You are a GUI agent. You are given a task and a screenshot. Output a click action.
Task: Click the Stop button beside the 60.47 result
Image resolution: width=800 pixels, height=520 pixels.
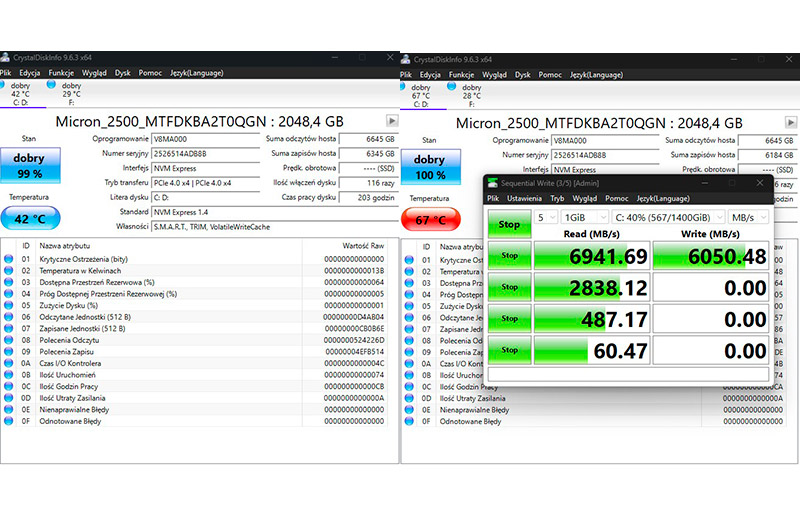click(x=509, y=350)
